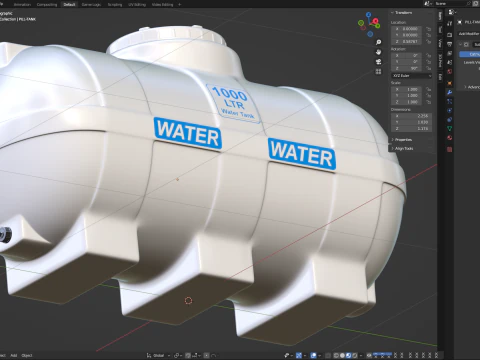Open the Physics properties tab icon
The image size is (480, 360).
(x=450, y=110)
